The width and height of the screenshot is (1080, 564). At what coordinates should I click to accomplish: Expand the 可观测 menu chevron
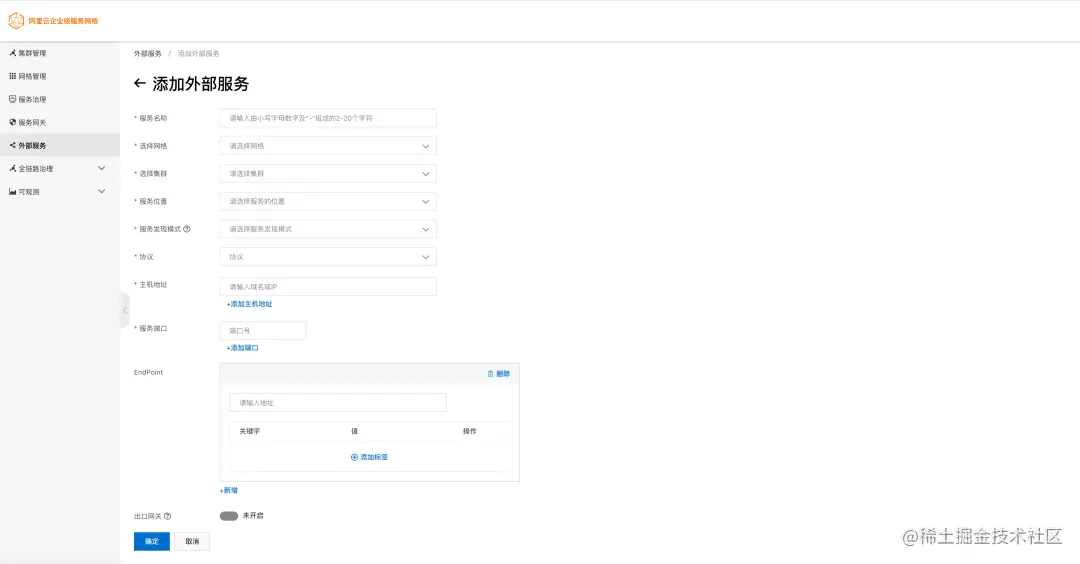click(x=101, y=191)
